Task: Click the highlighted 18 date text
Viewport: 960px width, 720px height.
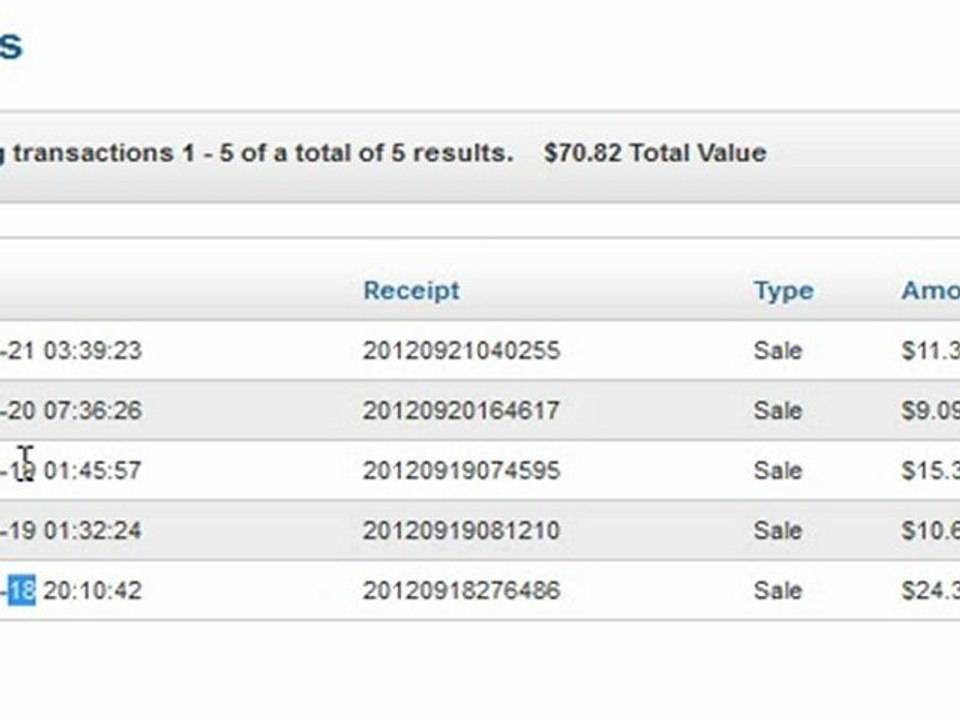Action: pyautogui.click(x=21, y=590)
